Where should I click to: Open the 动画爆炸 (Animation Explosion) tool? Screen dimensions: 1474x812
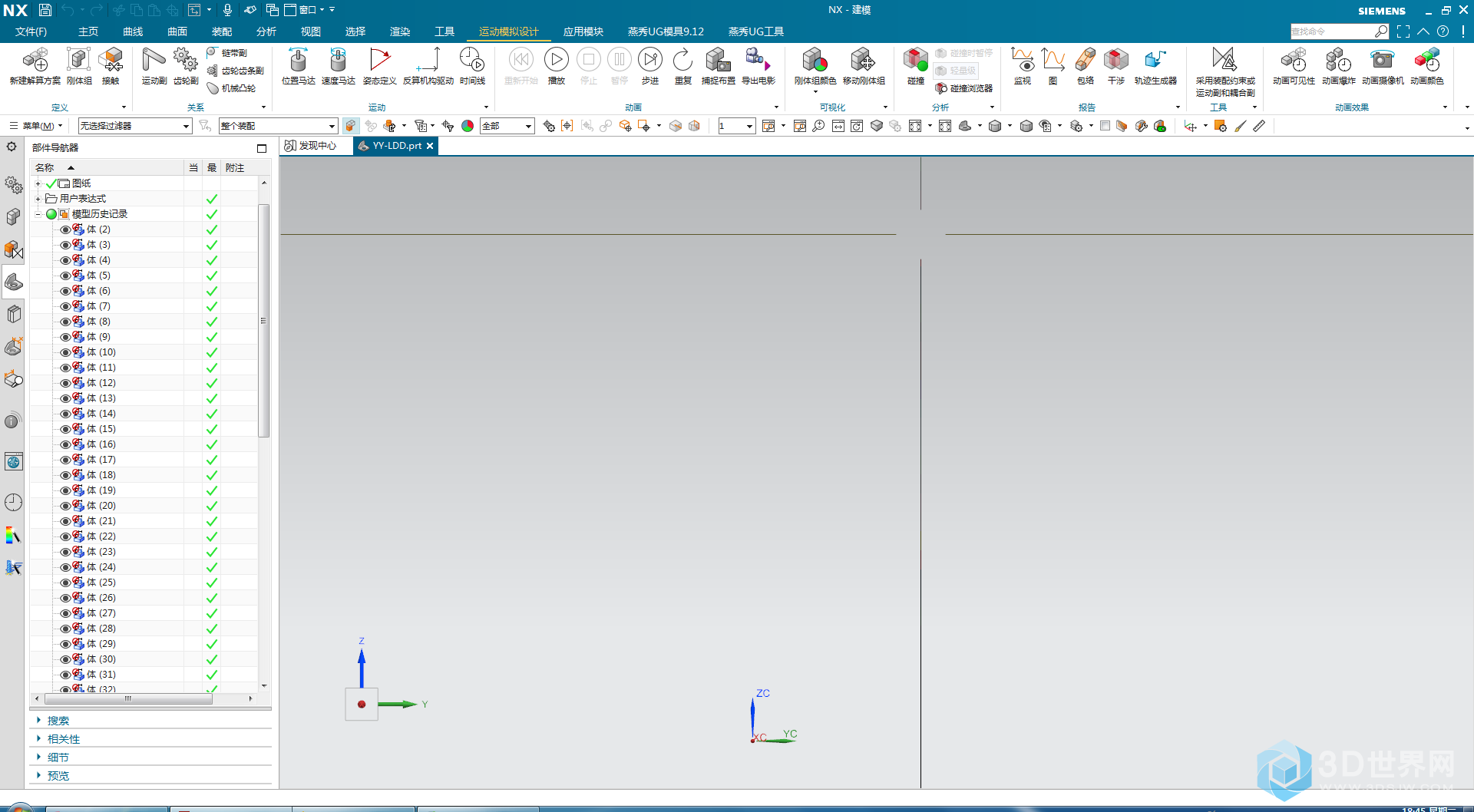coord(1339,65)
